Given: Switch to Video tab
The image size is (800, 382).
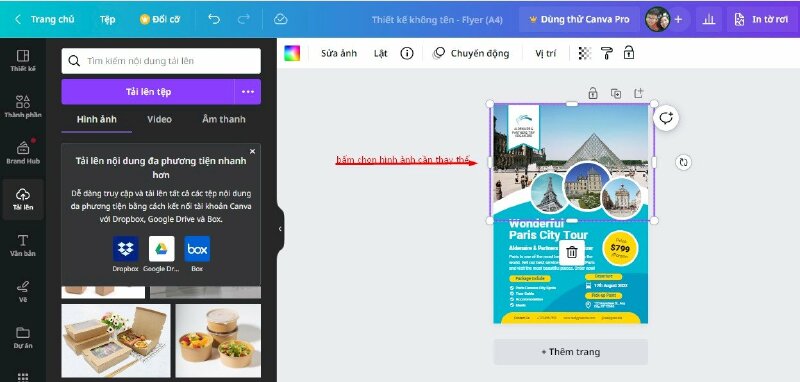Looking at the screenshot, I should 159,119.
